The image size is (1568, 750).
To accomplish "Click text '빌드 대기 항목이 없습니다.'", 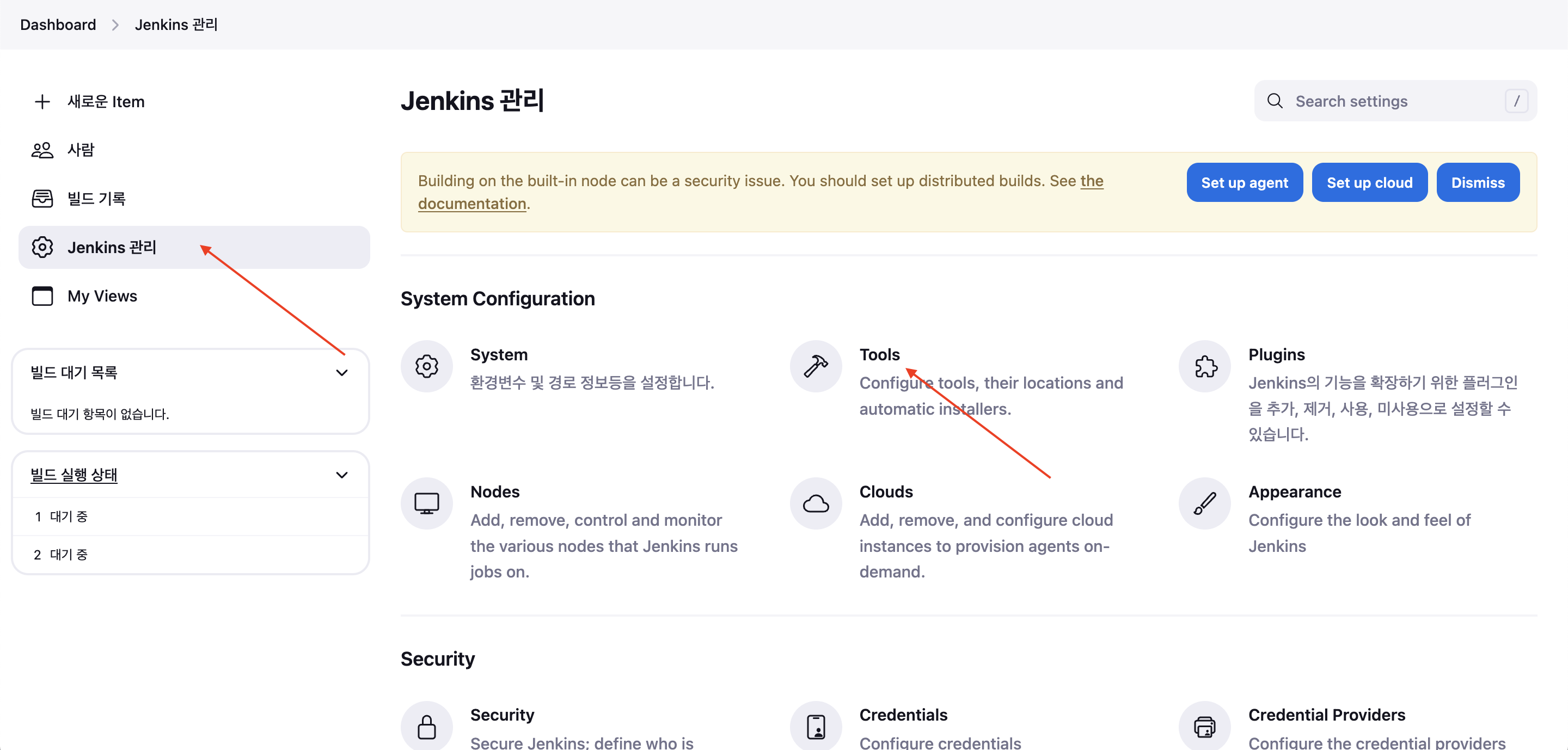I will pyautogui.click(x=100, y=414).
